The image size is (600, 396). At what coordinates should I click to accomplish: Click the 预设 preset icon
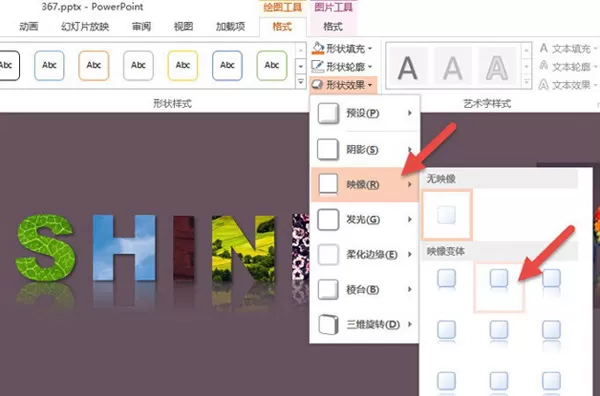click(x=328, y=114)
